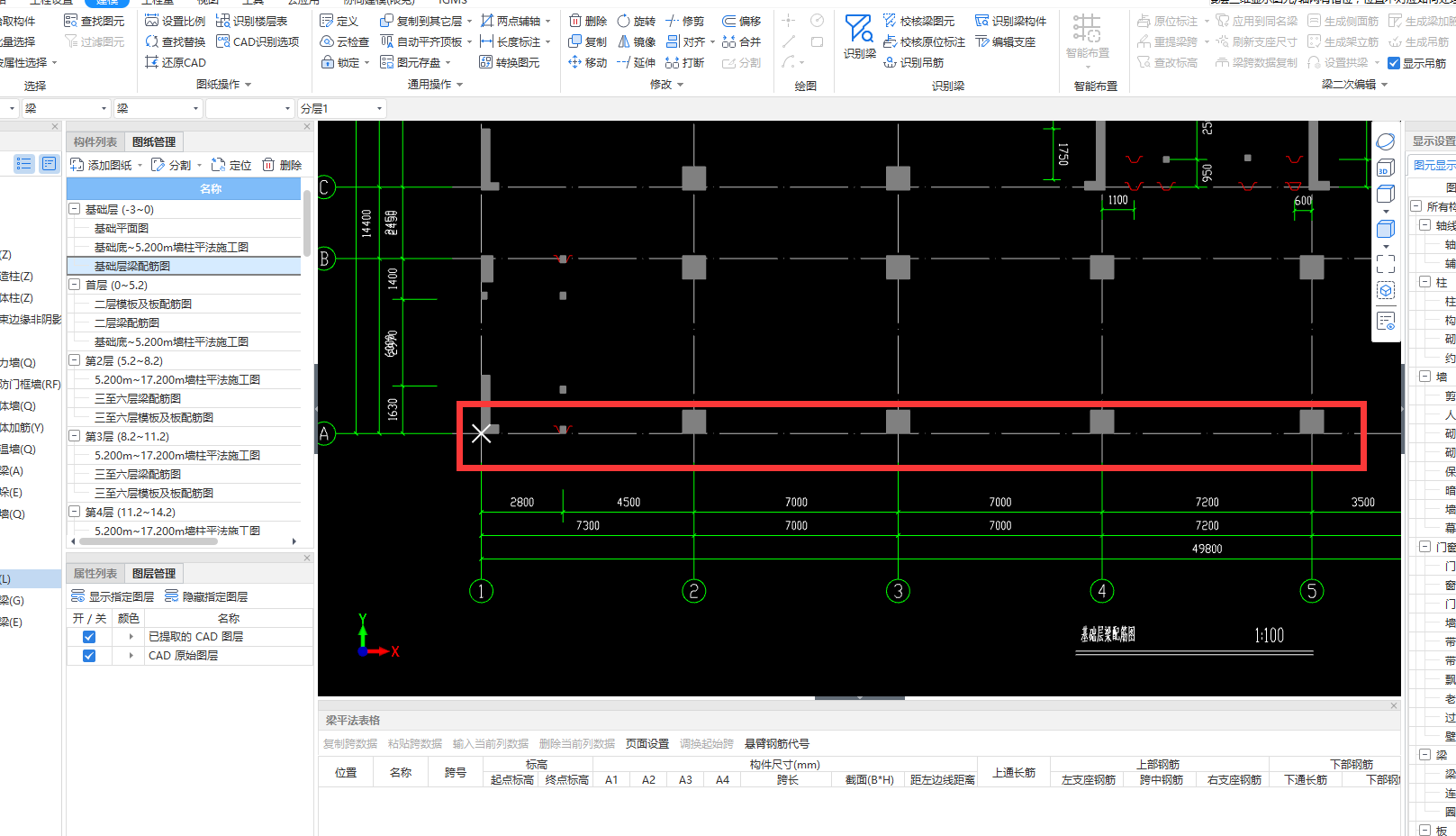
Task: Click 隐藏指定图层 button
Action: click(206, 596)
